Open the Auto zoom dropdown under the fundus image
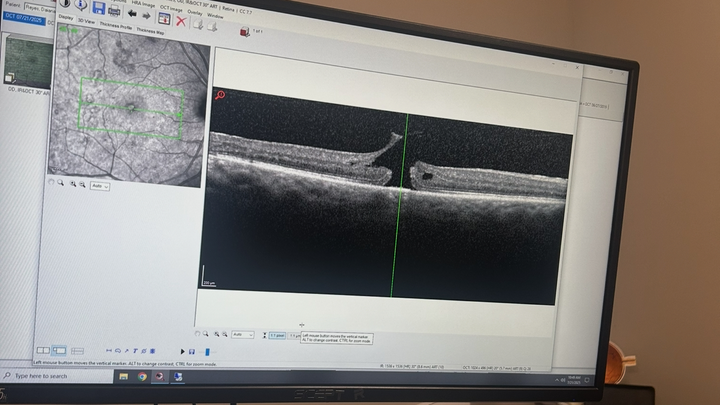720x405 pixels. [x=99, y=186]
